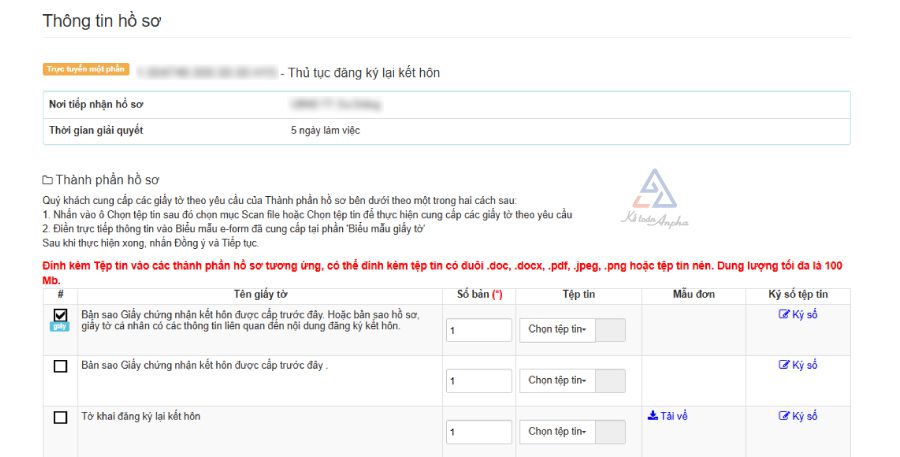Click the download icon beside Tải về
Screen dimensions: 900x457
coord(653,416)
